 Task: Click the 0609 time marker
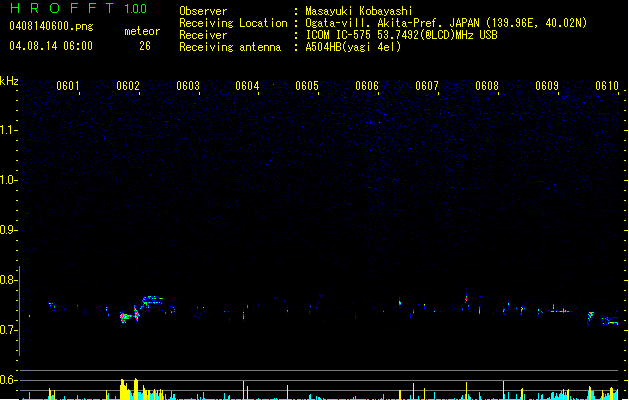(x=547, y=86)
